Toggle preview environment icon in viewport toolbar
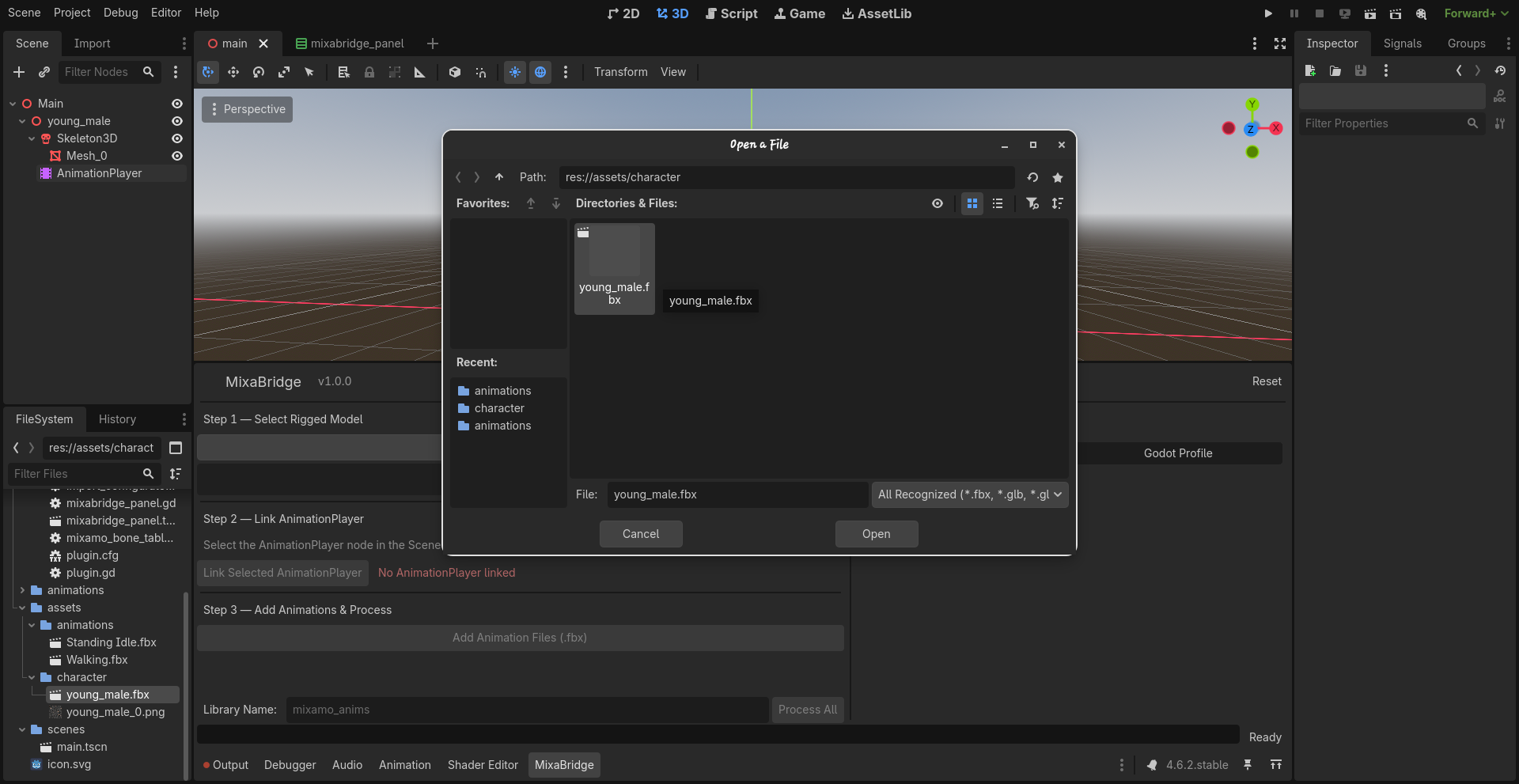This screenshot has height=784, width=1519. pyautogui.click(x=540, y=72)
